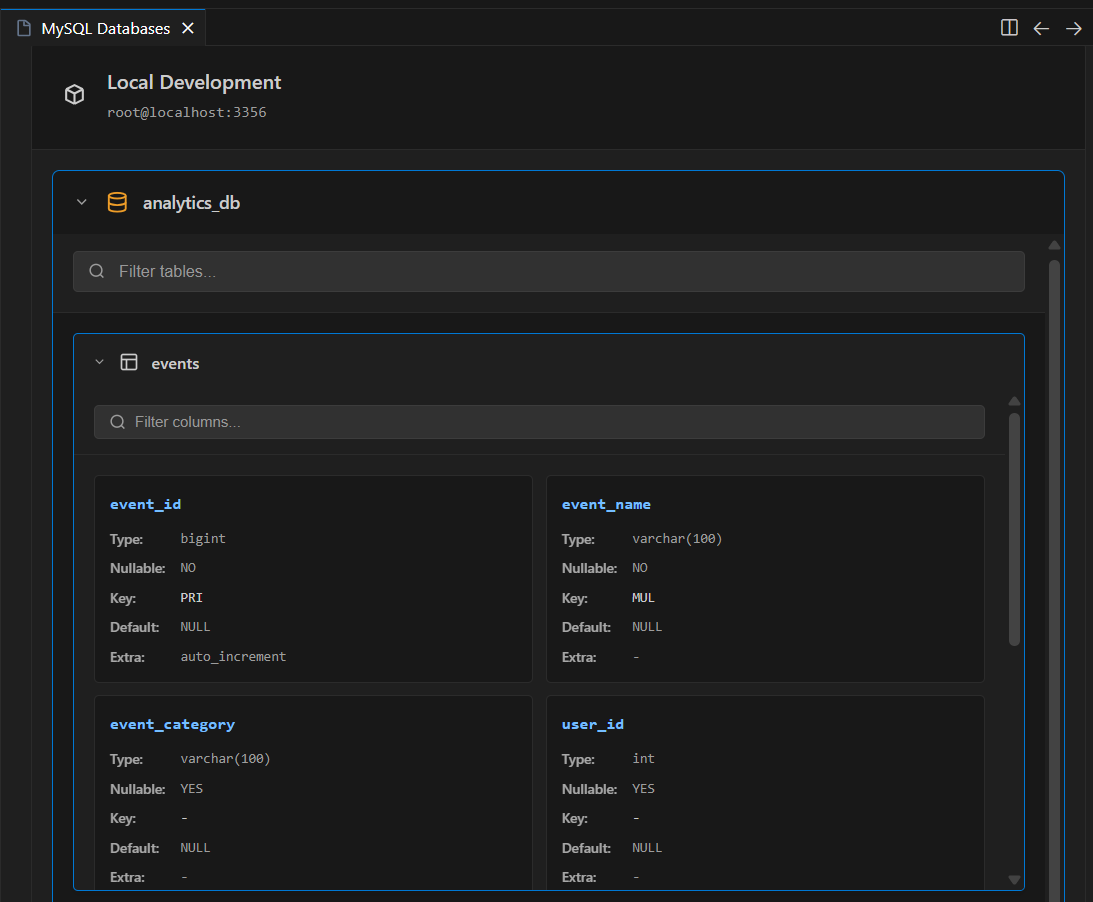Screen dimensions: 1093x902
Task: Select the analytics_db database name
Action: click(x=191, y=203)
